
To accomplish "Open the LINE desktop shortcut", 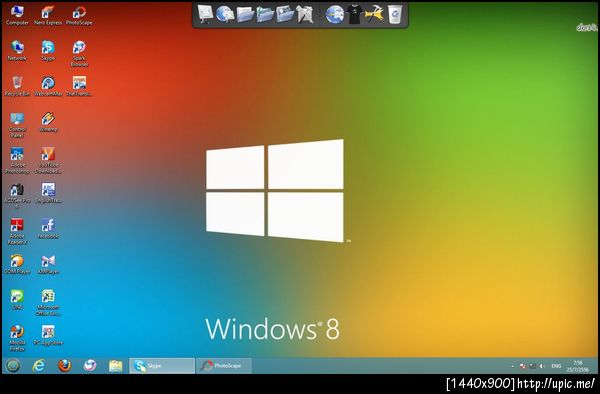I will point(17,299).
